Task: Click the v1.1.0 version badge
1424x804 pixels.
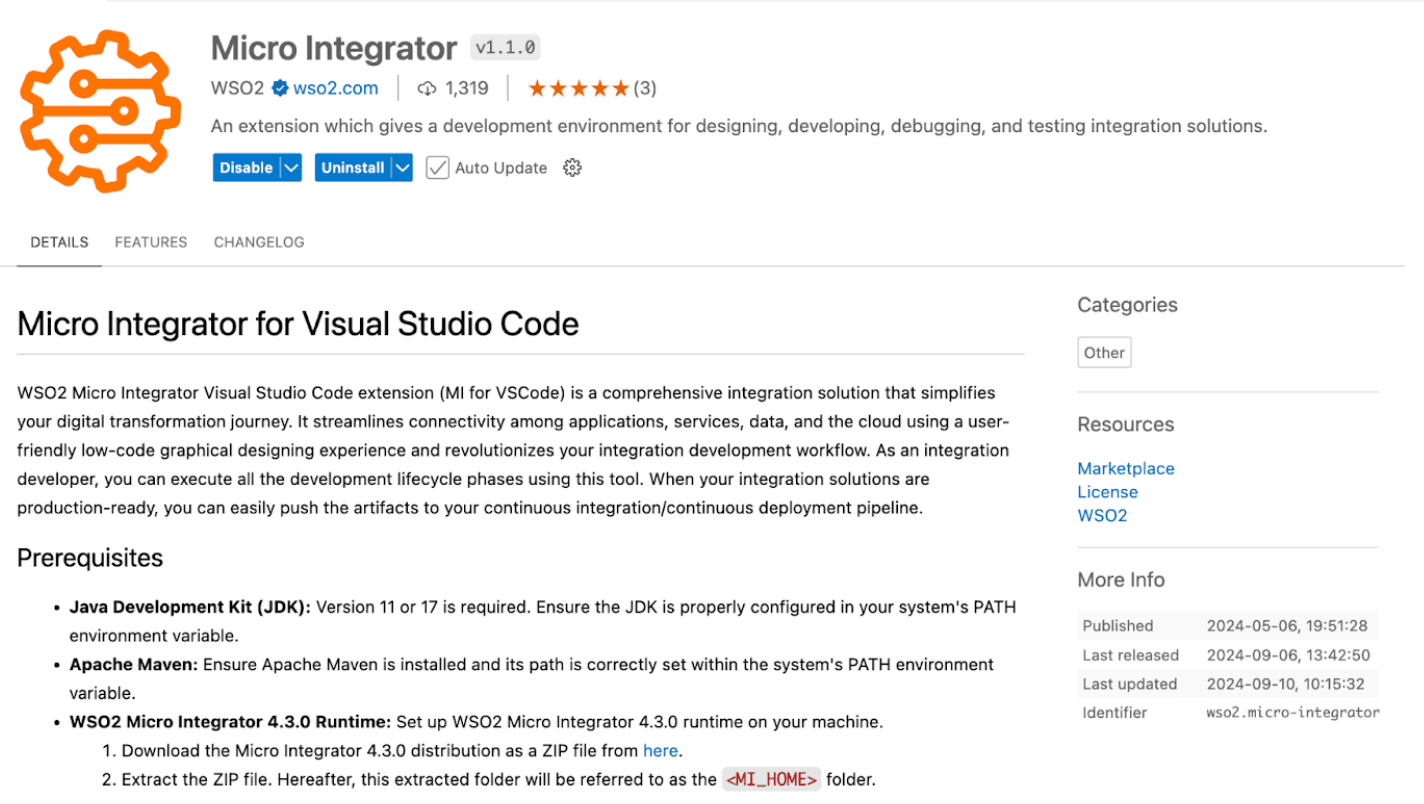Action: (505, 47)
